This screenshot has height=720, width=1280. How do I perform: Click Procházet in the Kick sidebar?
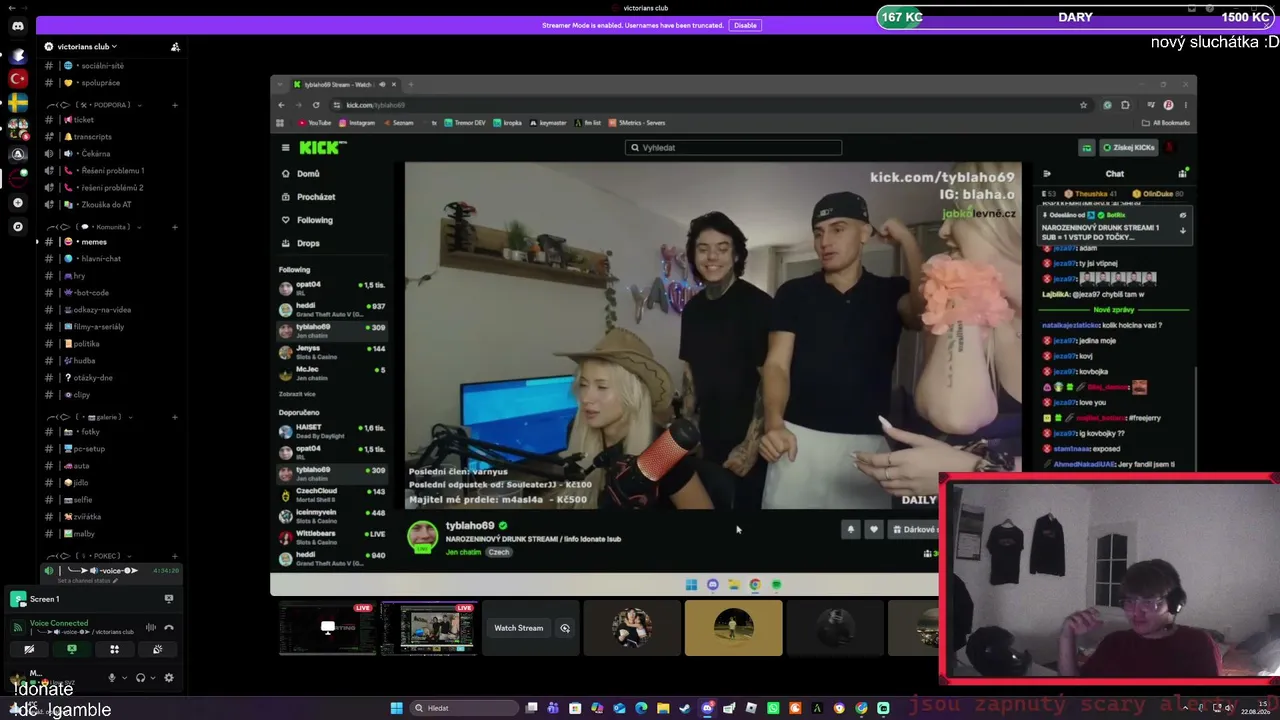pos(316,197)
